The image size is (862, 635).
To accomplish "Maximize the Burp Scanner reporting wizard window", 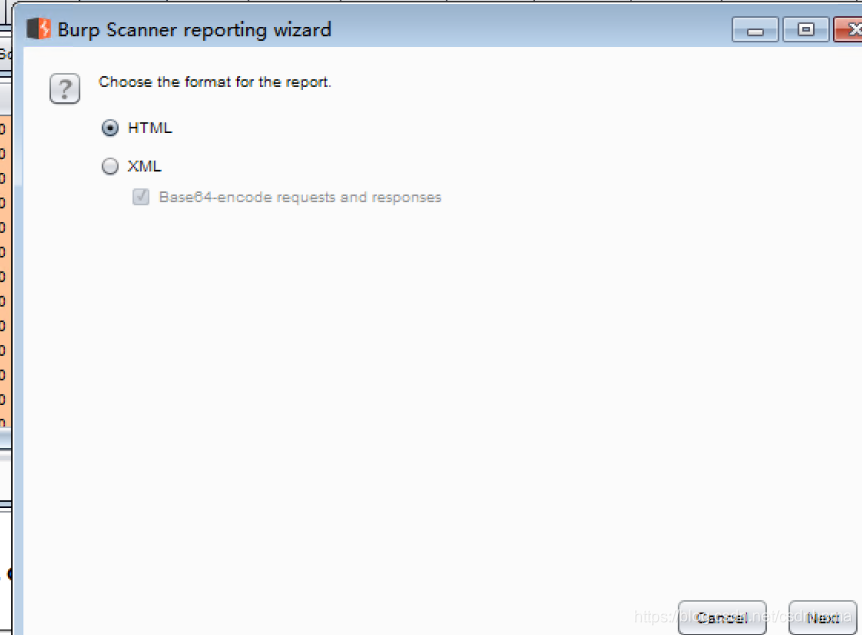I will coord(805,30).
